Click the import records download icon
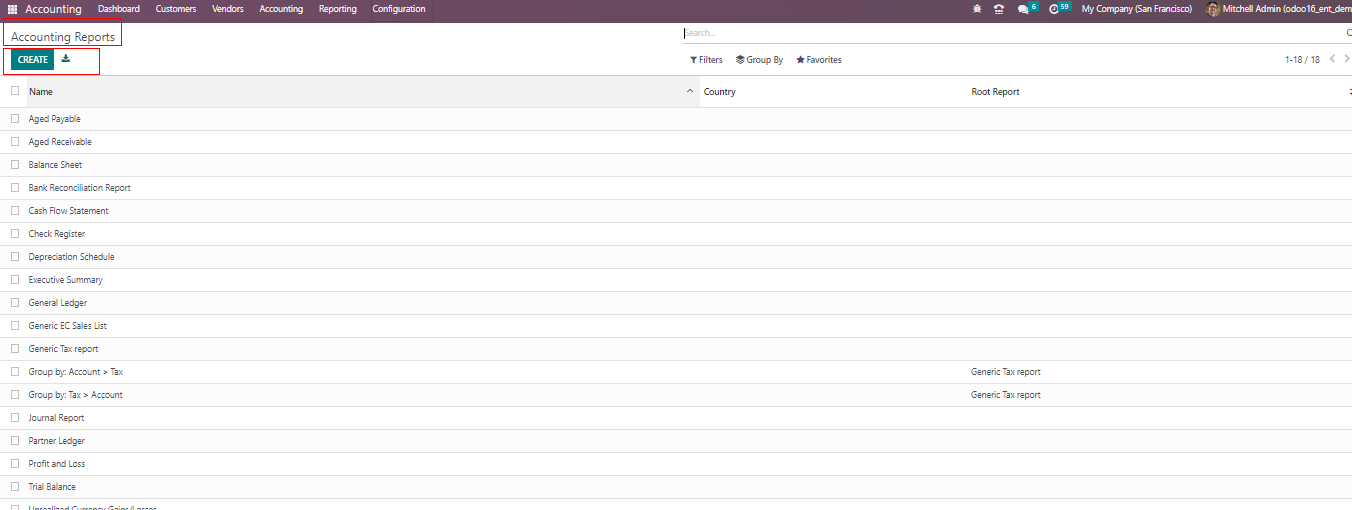Image resolution: width=1352 pixels, height=510 pixels. tap(66, 59)
